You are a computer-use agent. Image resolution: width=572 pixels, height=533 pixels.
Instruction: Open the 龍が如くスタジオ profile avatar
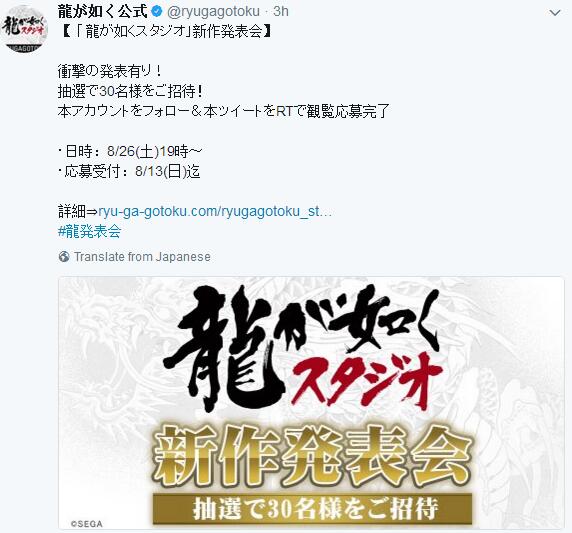click(x=24, y=29)
